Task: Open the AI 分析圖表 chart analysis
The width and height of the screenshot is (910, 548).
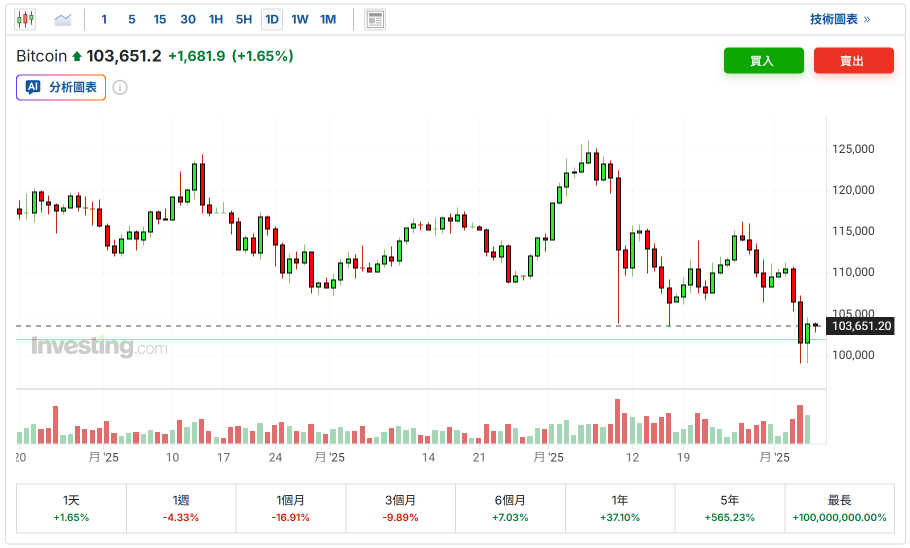Action: pyautogui.click(x=61, y=88)
